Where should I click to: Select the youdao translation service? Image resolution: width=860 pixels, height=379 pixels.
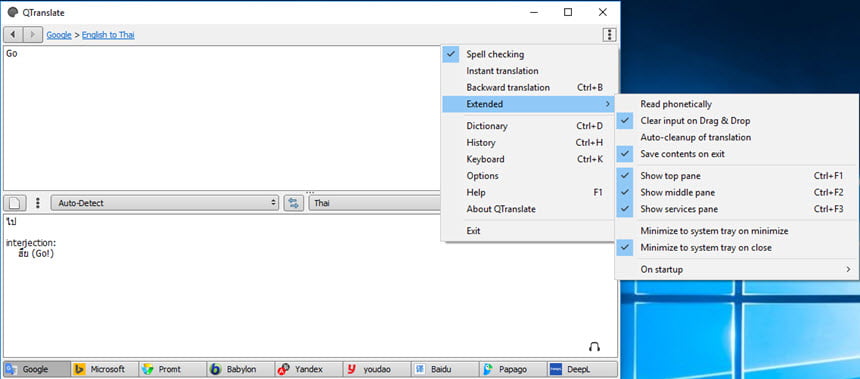click(377, 369)
